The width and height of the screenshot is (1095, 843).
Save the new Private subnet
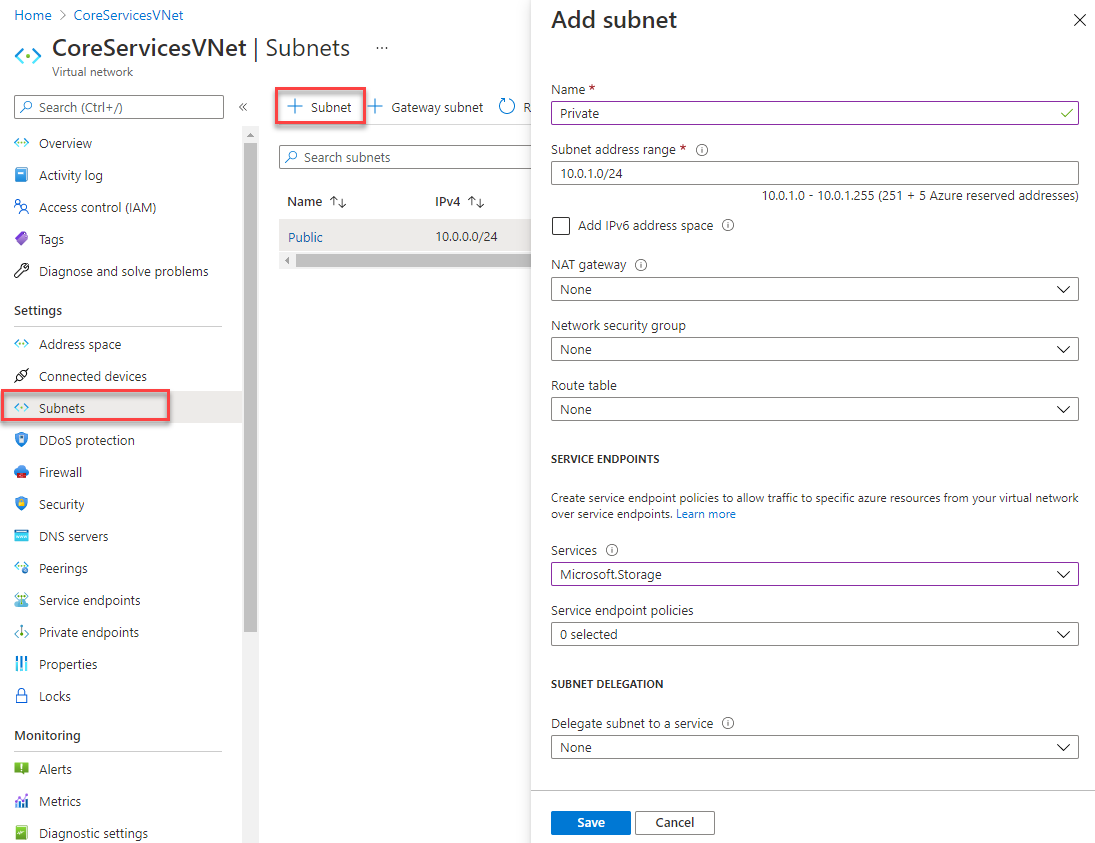(590, 822)
